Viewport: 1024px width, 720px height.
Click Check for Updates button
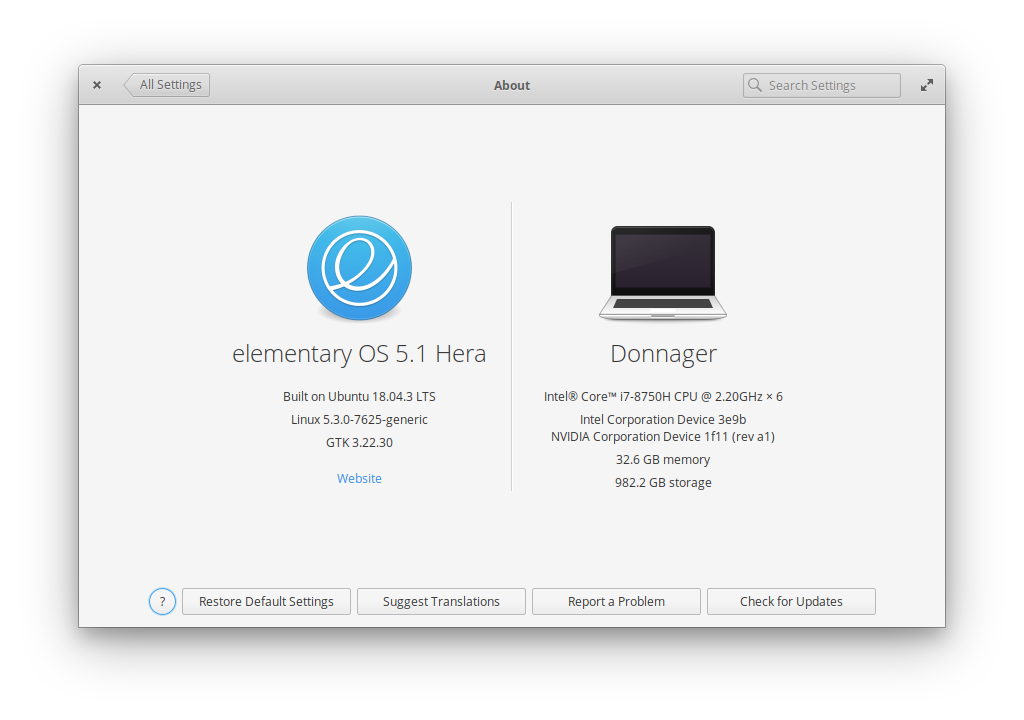point(792,602)
